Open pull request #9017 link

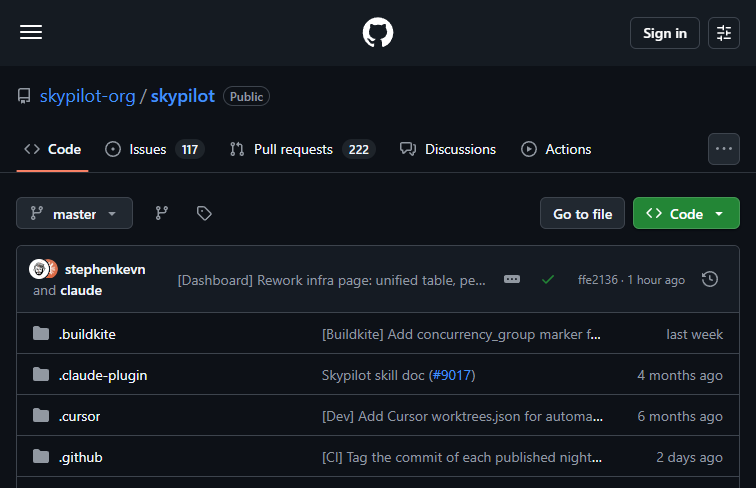[452, 375]
